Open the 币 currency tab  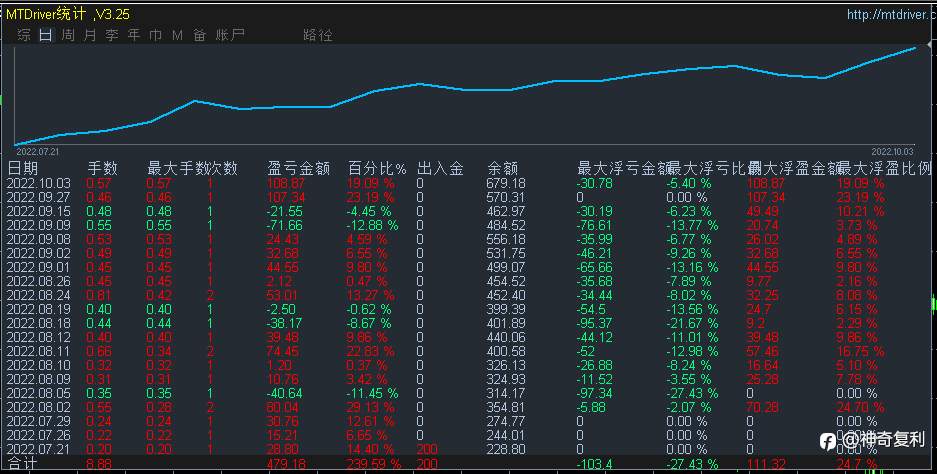[x=155, y=35]
